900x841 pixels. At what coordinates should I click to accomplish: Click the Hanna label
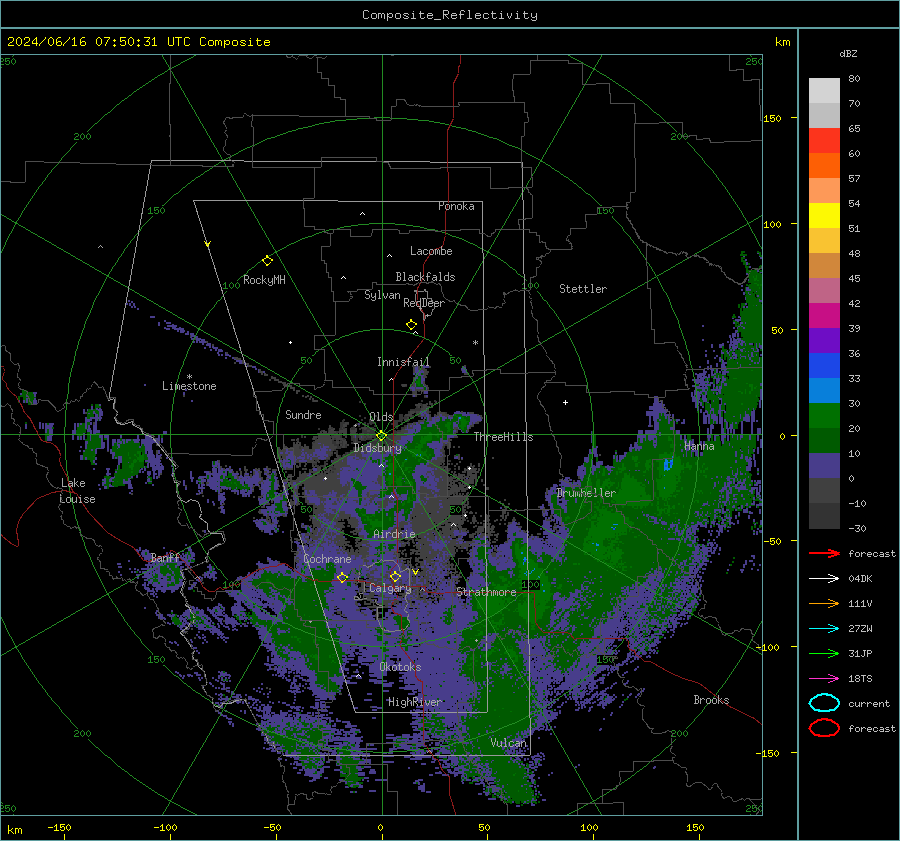coord(699,446)
